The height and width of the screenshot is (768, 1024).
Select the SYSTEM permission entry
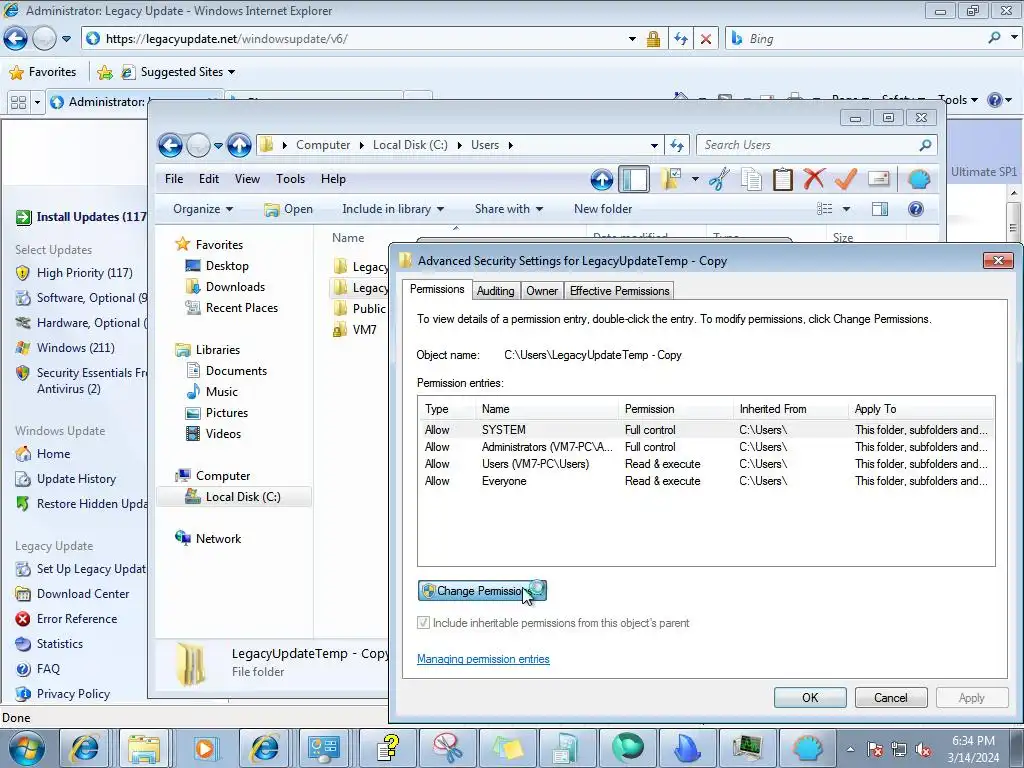[x=706, y=430]
